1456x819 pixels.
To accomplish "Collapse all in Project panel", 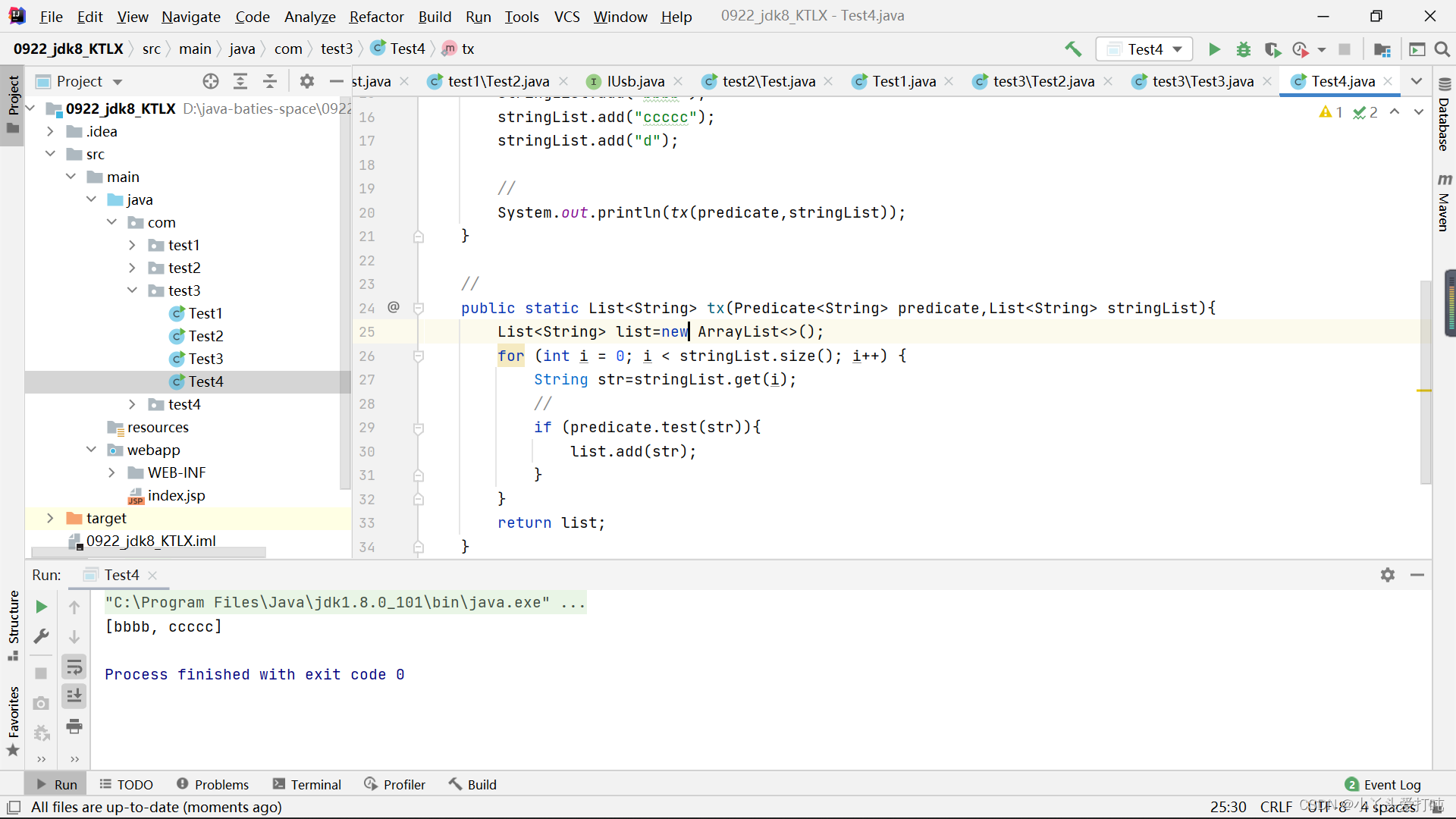I will click(270, 81).
